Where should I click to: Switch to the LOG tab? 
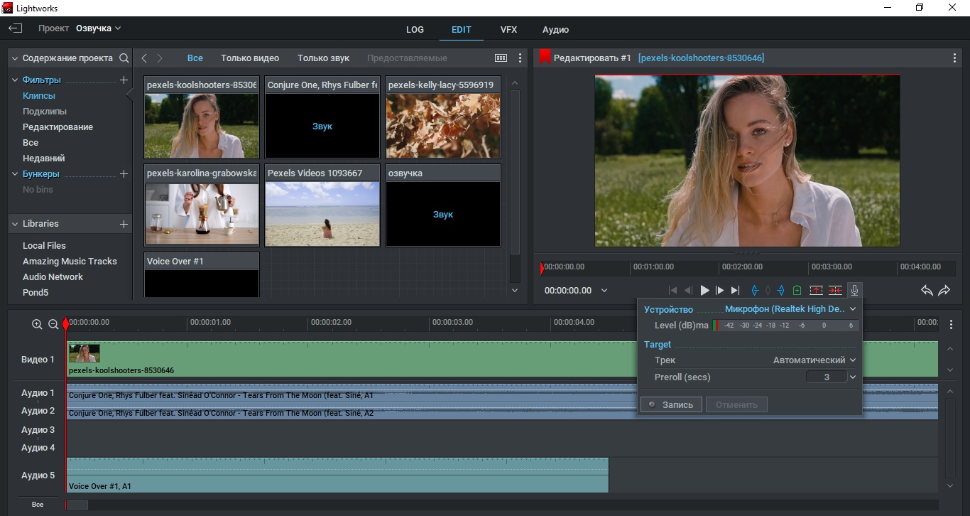(x=415, y=30)
